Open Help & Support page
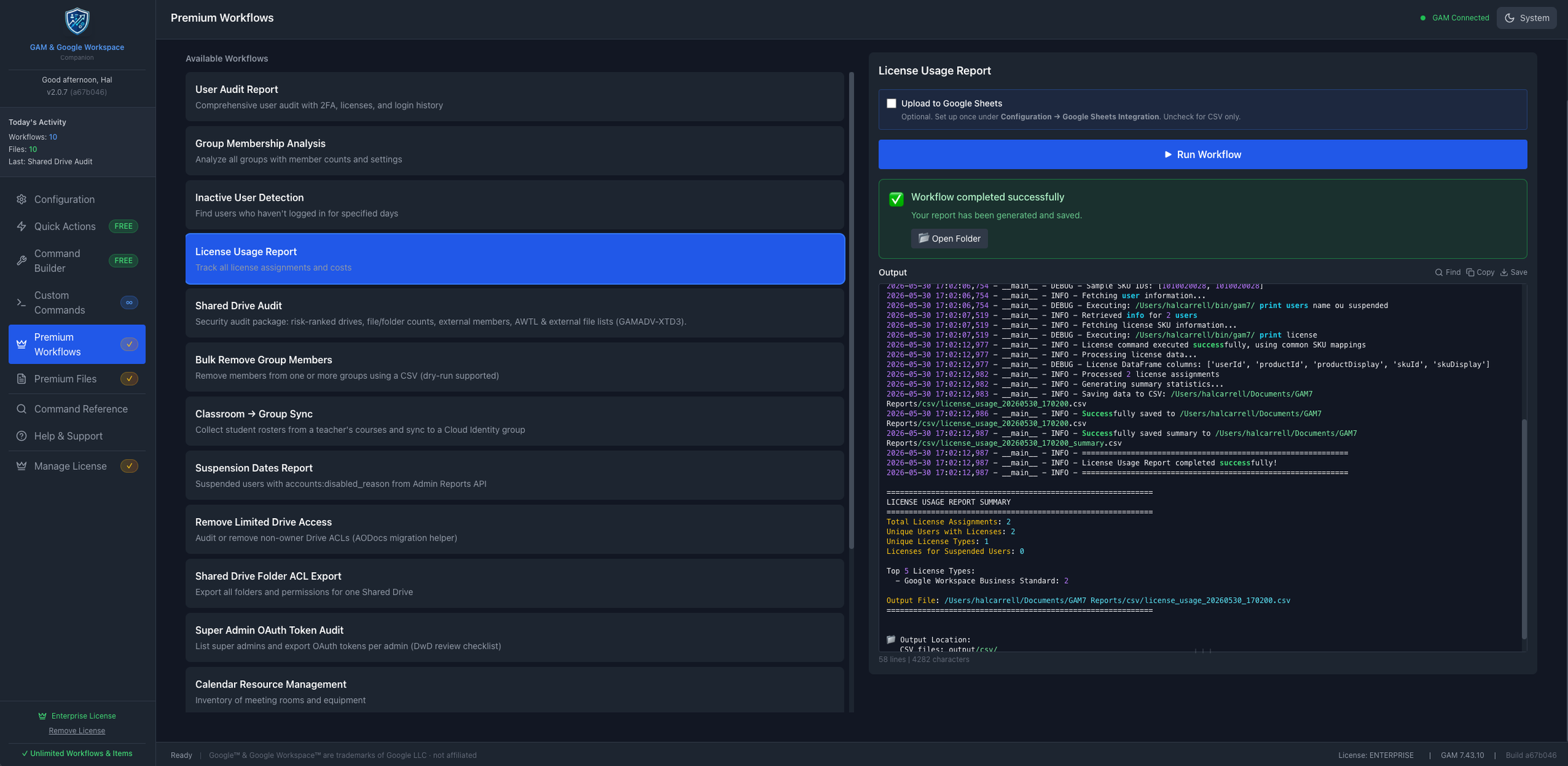The width and height of the screenshot is (1568, 766). click(x=77, y=436)
